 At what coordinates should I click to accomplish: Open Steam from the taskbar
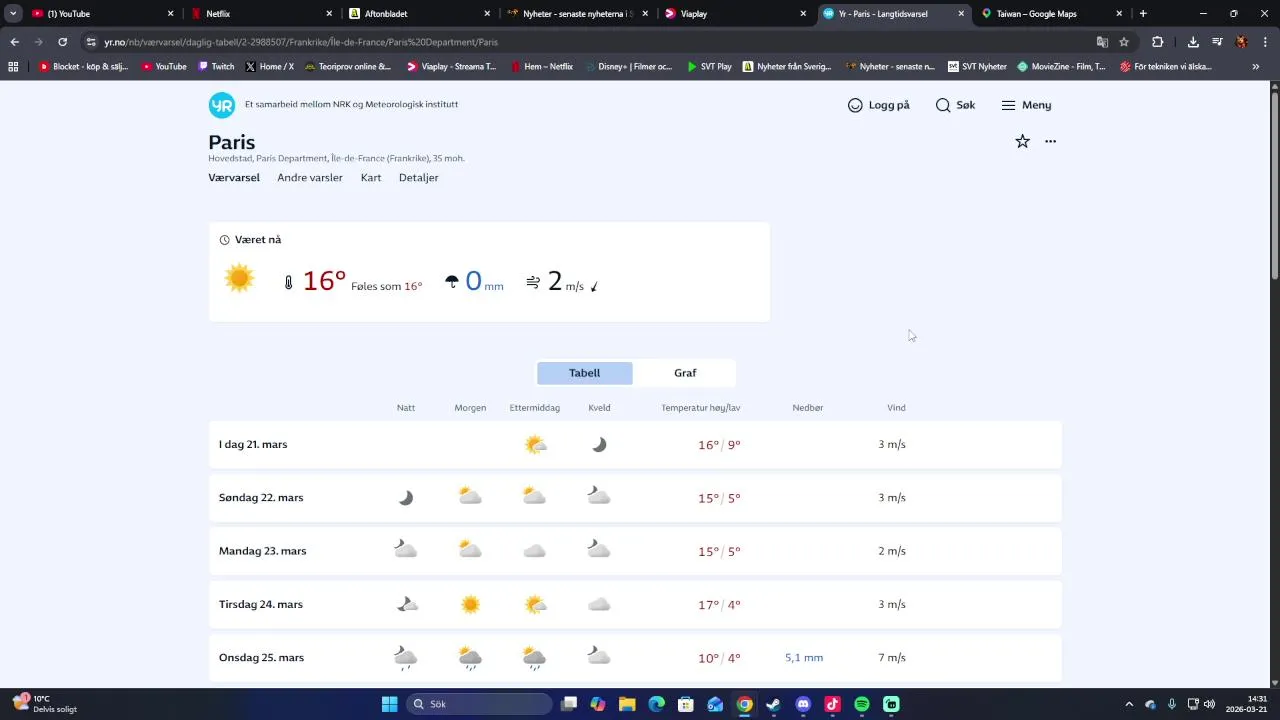tap(773, 704)
